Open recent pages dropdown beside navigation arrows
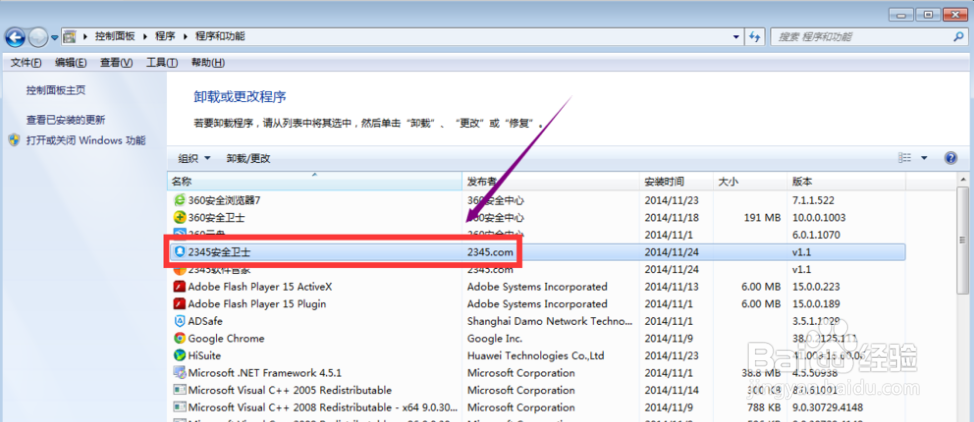The image size is (974, 422). [55, 37]
